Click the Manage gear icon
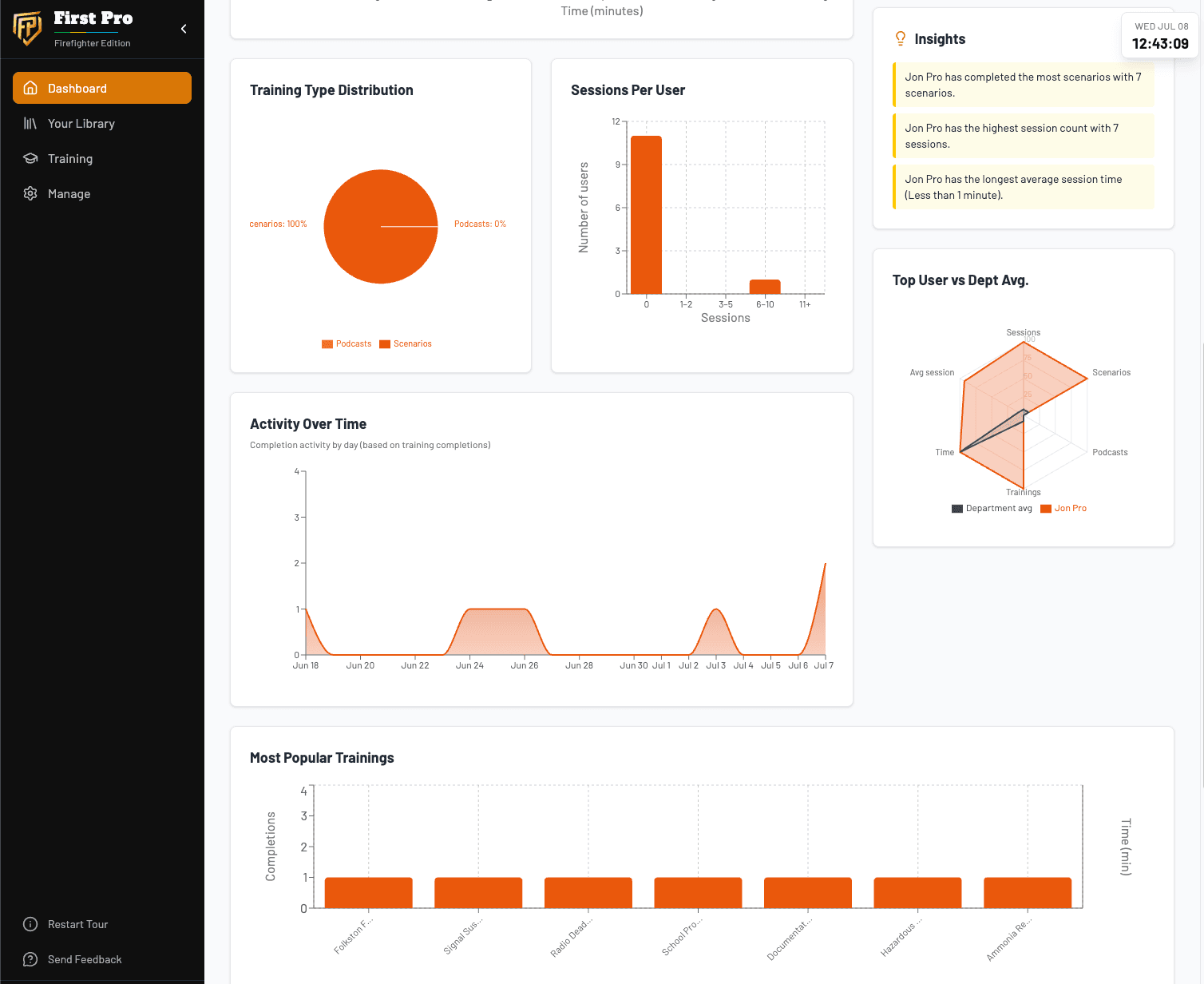 point(30,193)
